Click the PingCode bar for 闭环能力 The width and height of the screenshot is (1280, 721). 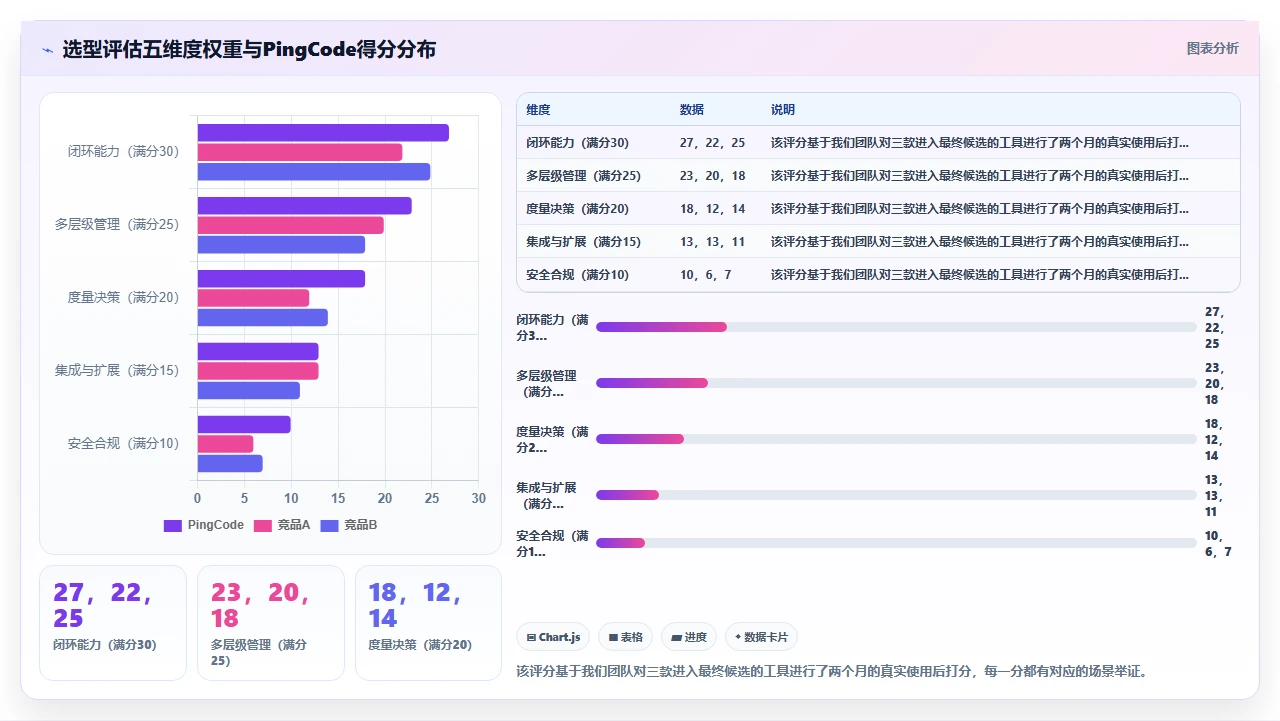click(x=323, y=133)
